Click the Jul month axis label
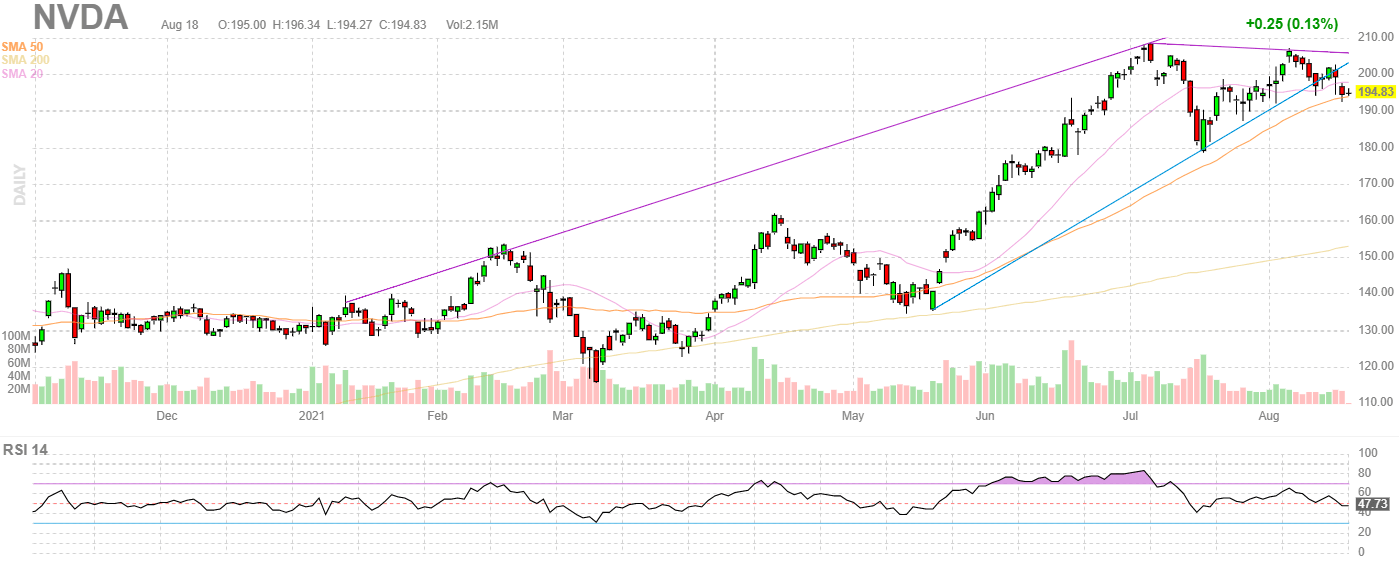The width and height of the screenshot is (1399, 565). tap(1131, 415)
